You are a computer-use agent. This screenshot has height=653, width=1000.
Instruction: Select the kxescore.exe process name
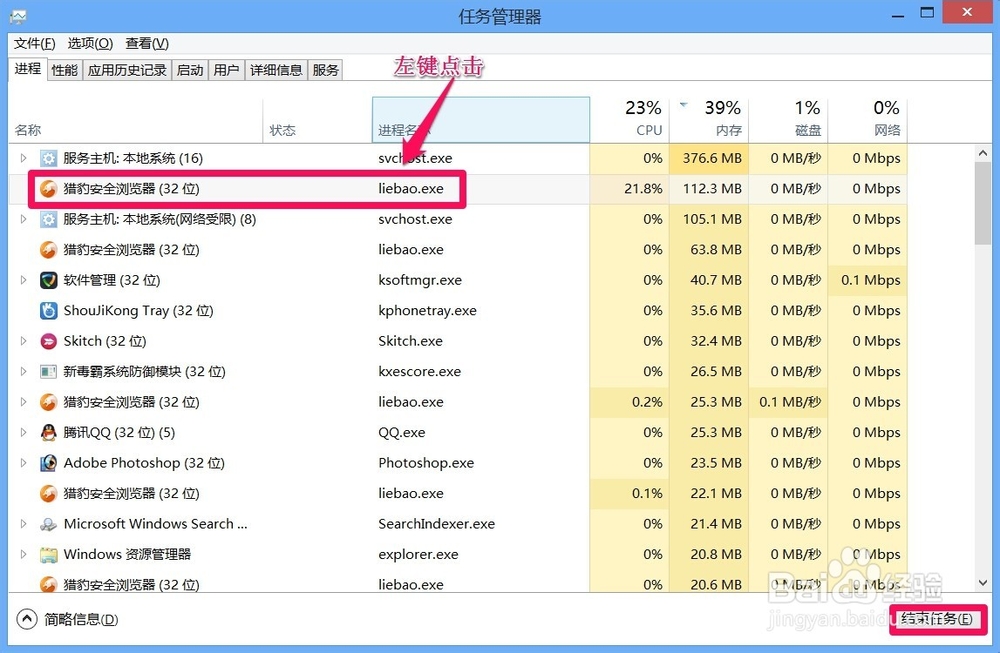tap(420, 371)
